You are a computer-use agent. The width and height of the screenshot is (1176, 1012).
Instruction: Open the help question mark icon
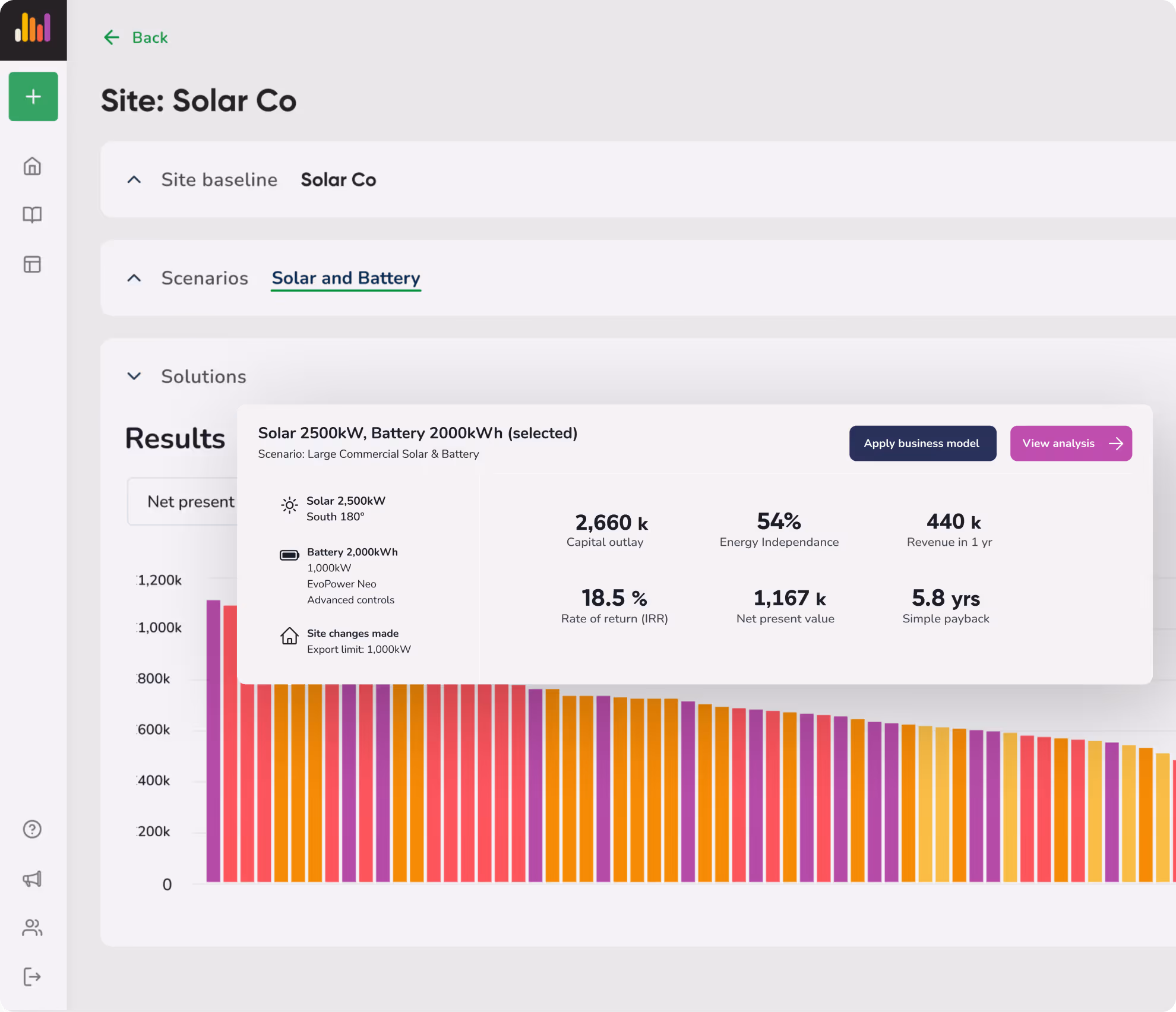click(32, 829)
